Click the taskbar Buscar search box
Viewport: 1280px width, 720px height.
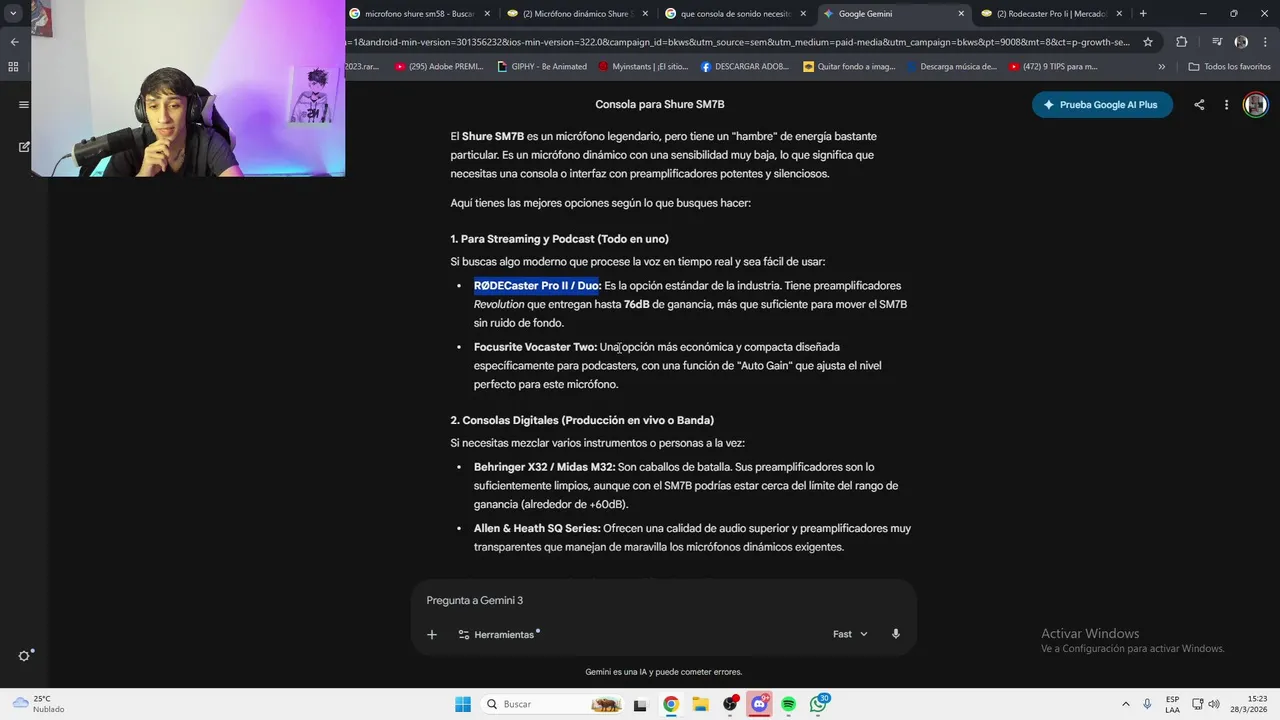[553, 704]
